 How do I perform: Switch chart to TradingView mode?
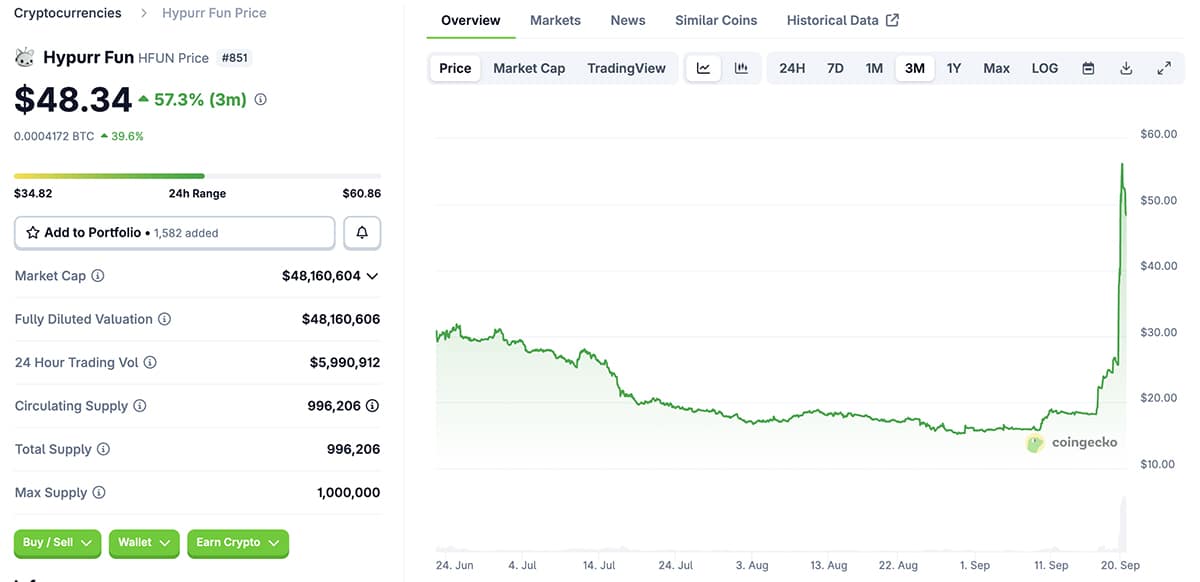click(x=626, y=68)
